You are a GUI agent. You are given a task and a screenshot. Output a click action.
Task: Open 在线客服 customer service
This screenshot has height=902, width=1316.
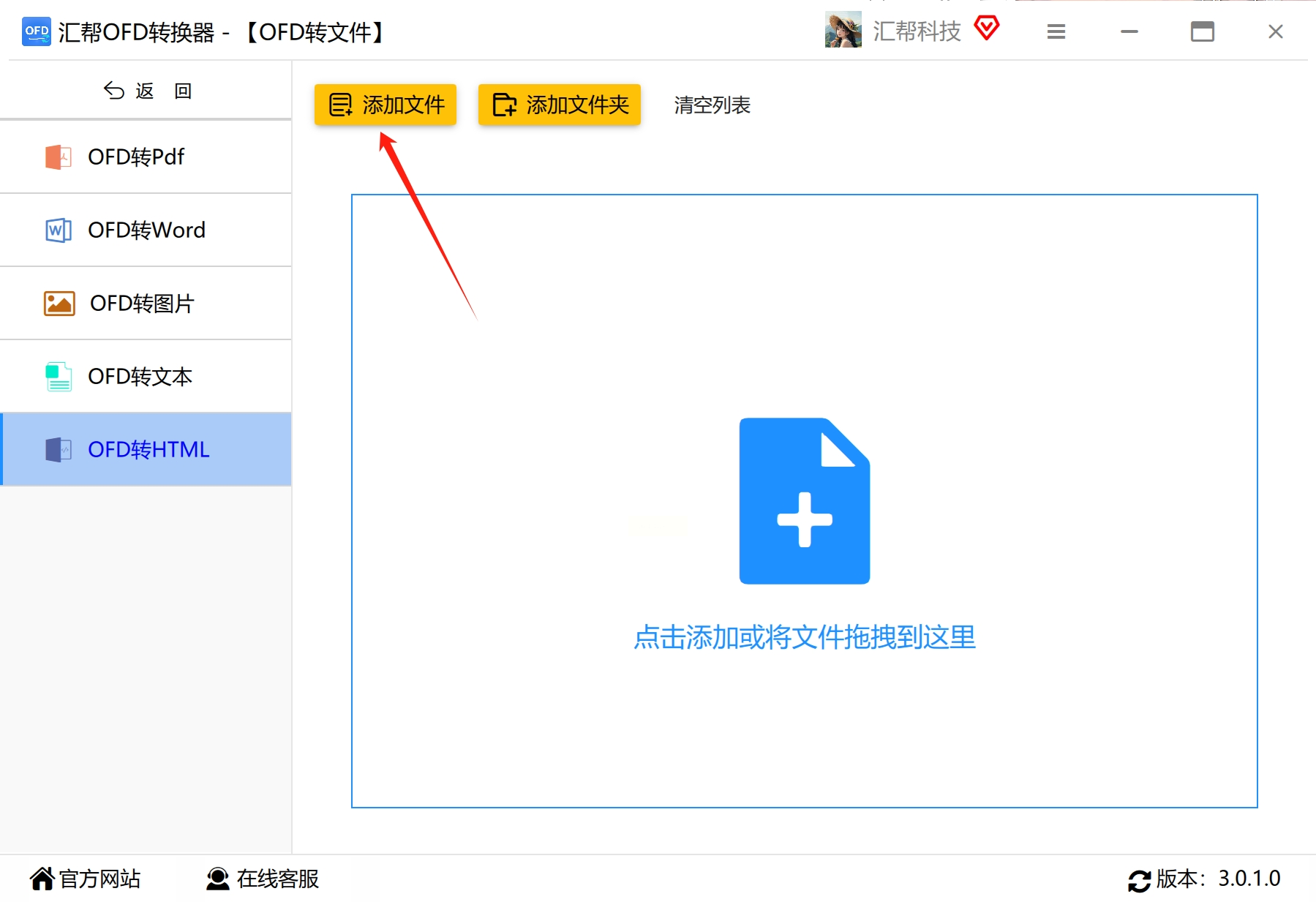point(216,879)
